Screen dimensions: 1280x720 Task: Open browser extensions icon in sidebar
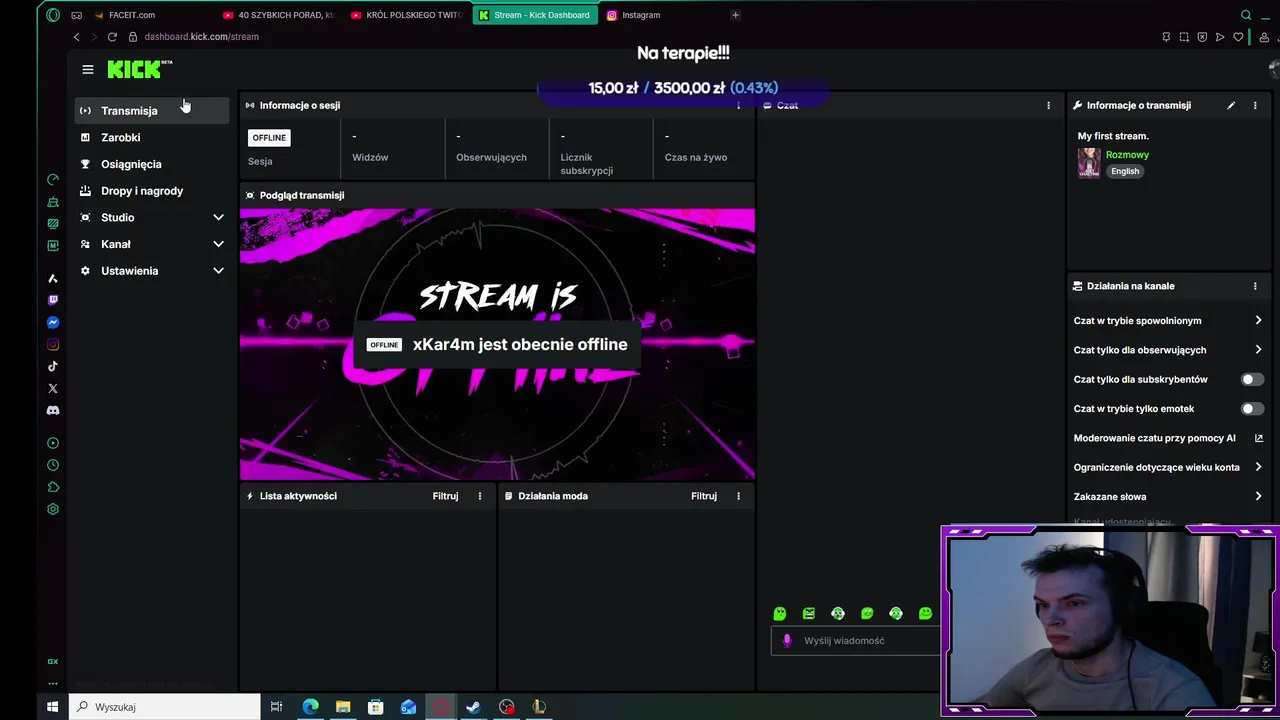(x=53, y=487)
